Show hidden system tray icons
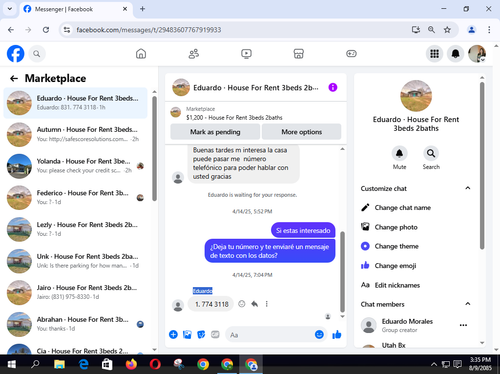Image resolution: width=500 pixels, height=374 pixels. (x=434, y=364)
